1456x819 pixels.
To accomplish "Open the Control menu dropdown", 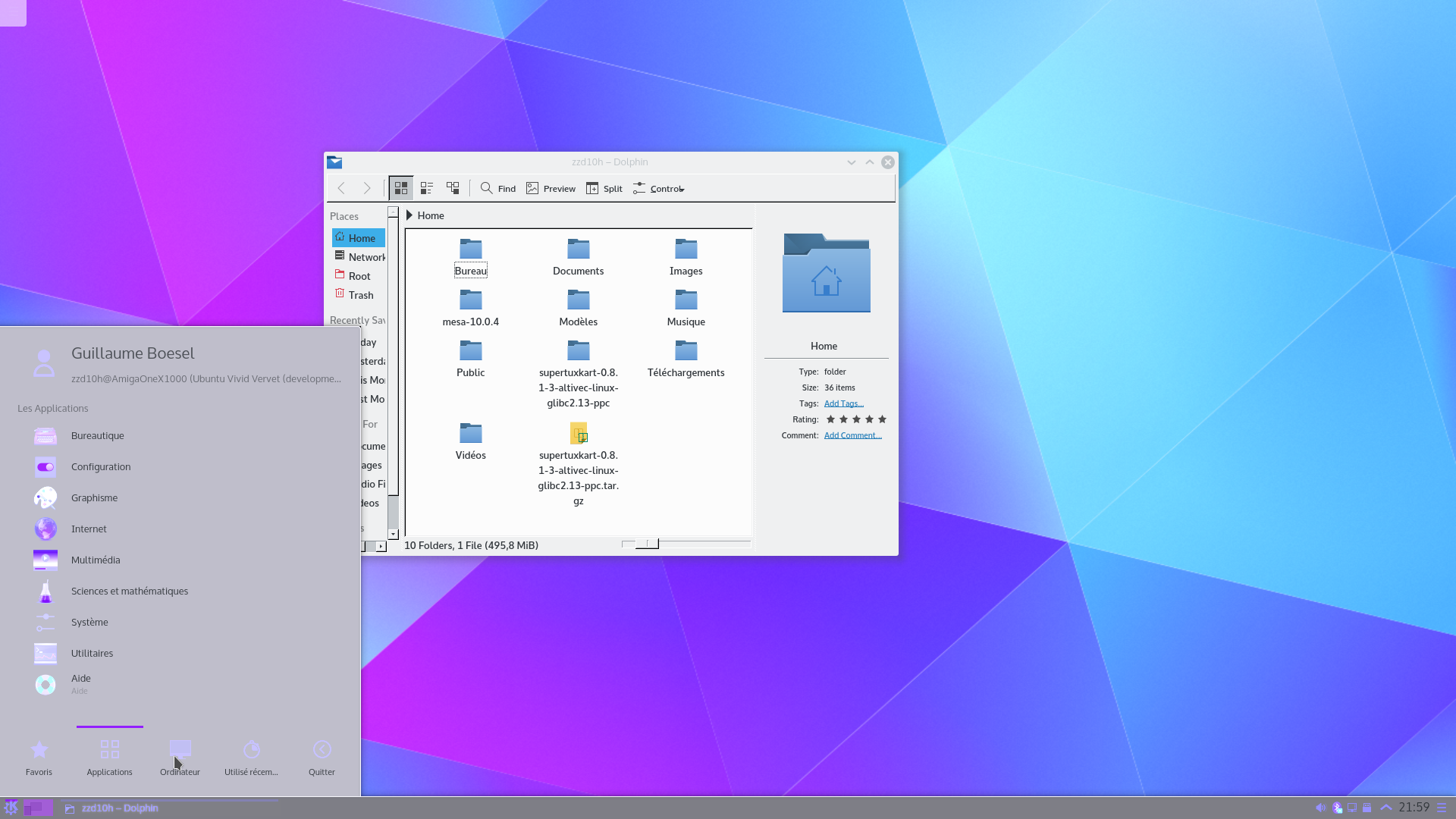I will (x=659, y=188).
